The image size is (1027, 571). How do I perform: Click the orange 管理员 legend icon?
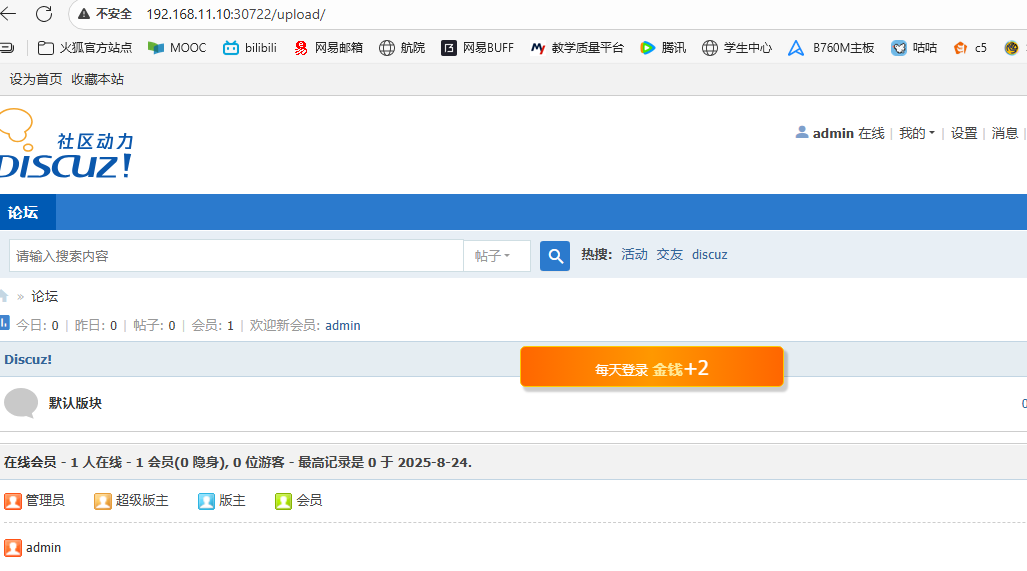(12, 501)
